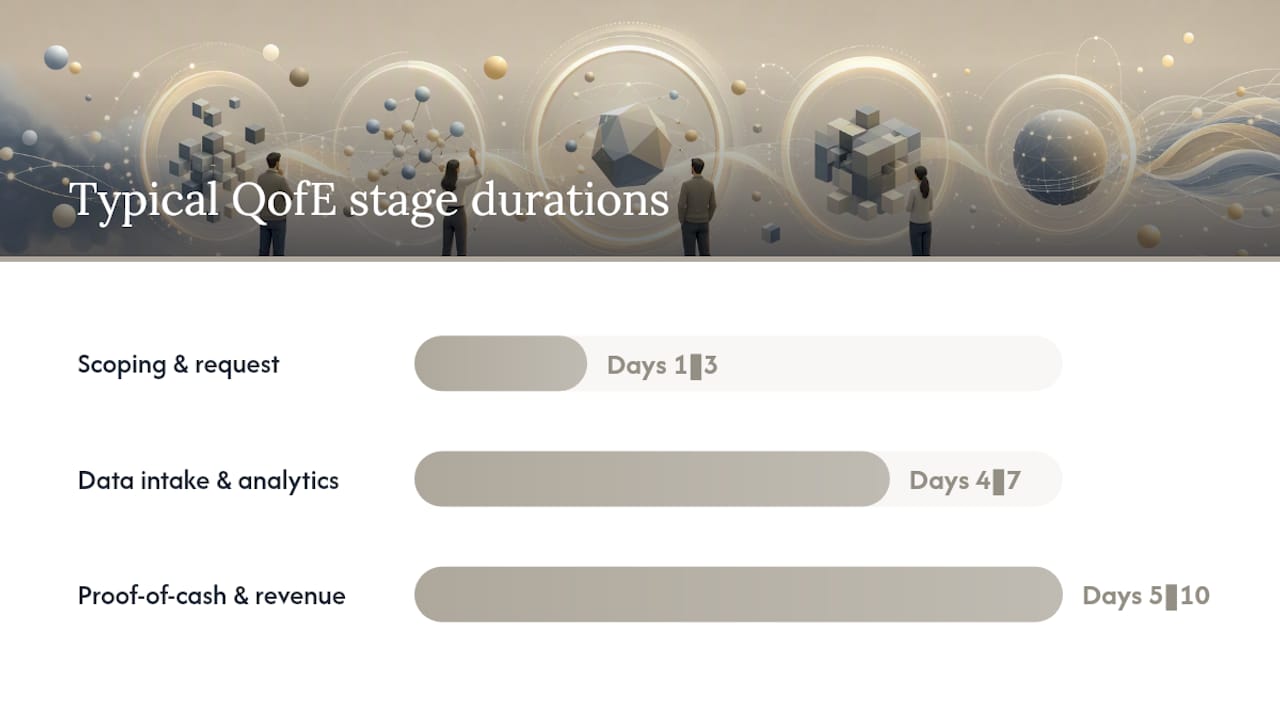Image resolution: width=1280 pixels, height=720 pixels.
Task: Select the 'Days 4–7' duration text
Action: 965,481
